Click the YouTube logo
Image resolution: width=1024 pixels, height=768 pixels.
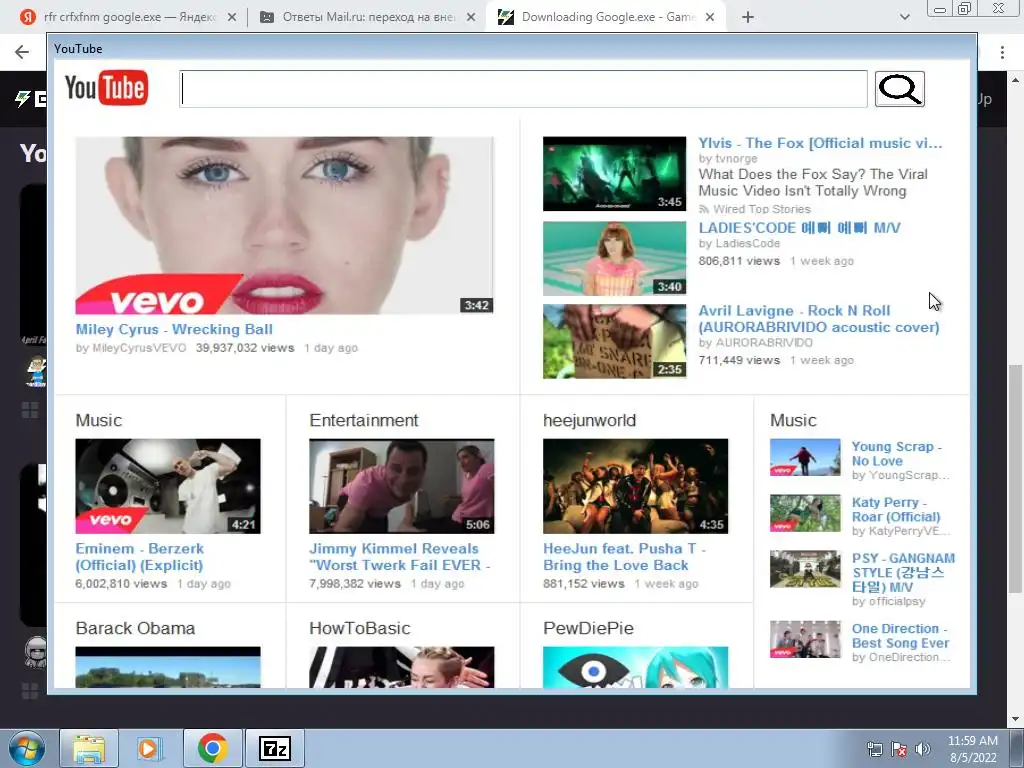(x=106, y=88)
